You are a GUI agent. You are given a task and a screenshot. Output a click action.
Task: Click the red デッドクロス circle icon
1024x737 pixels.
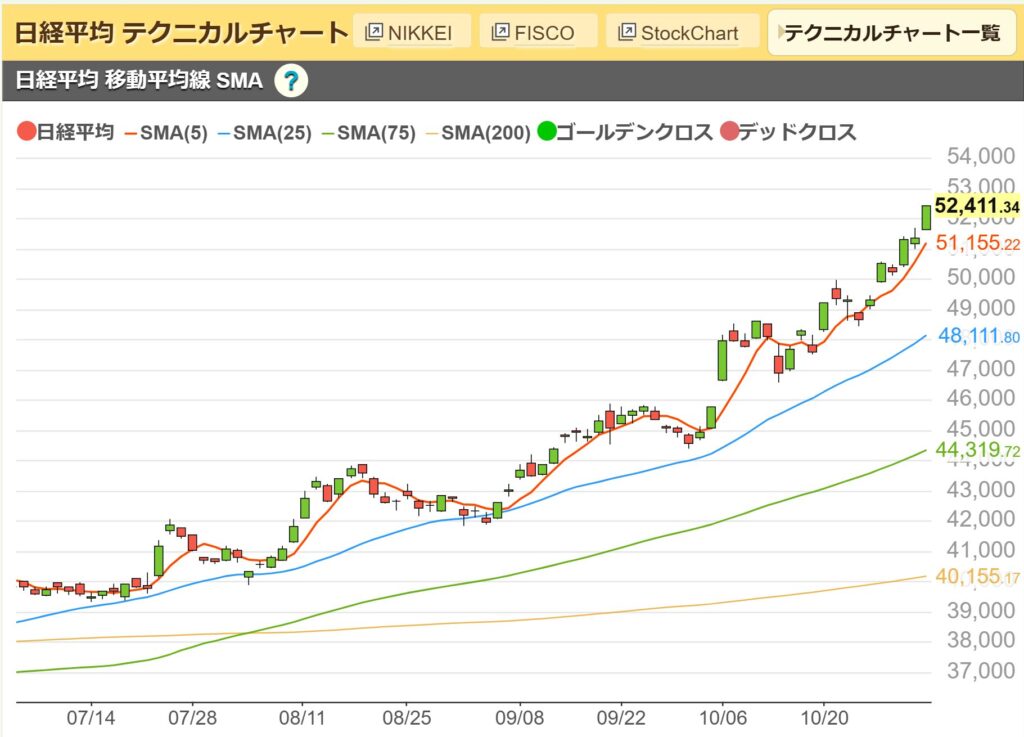tap(730, 131)
